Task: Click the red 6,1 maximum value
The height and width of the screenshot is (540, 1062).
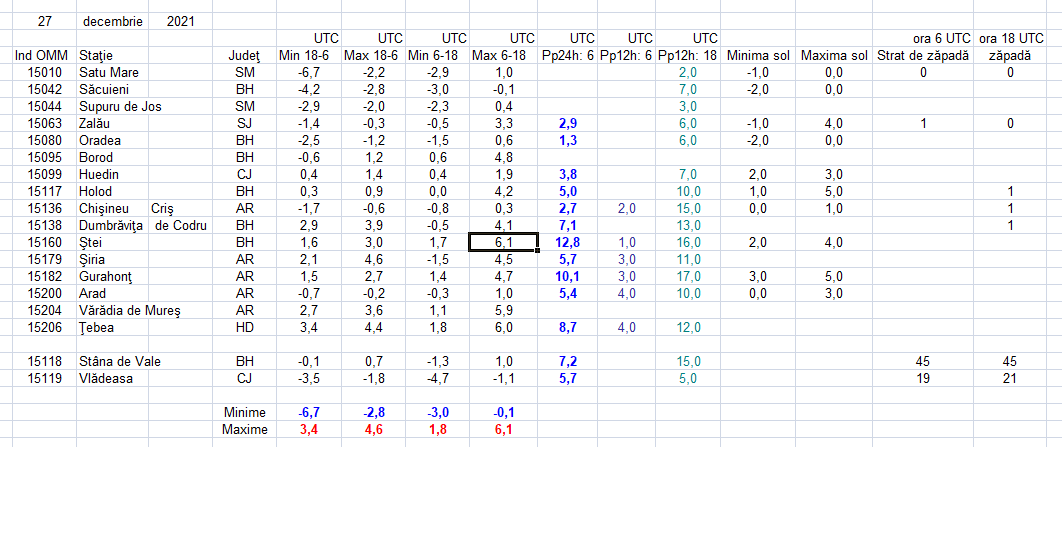Action: [503, 430]
